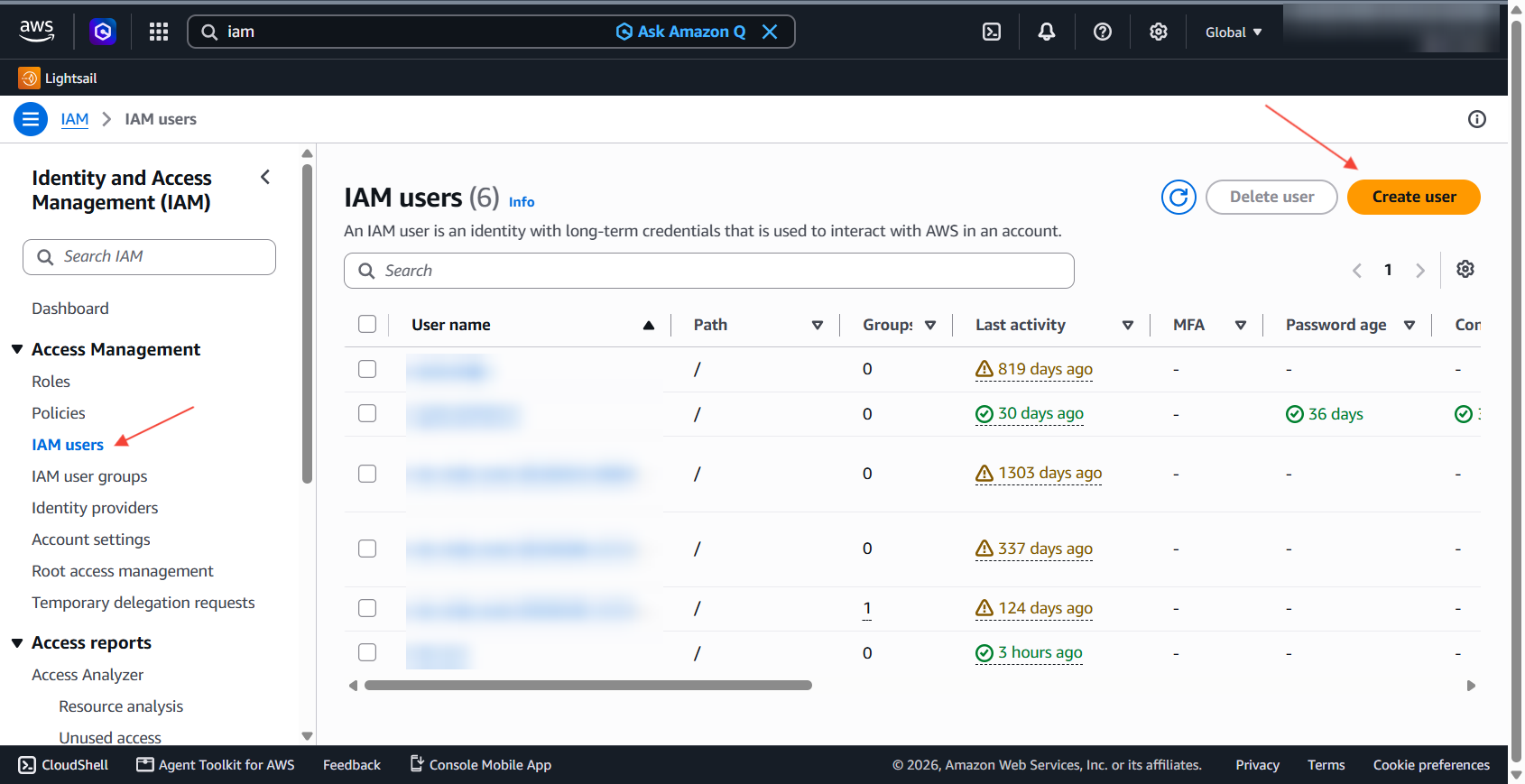Open top bar settings gear icon

coord(1159,32)
